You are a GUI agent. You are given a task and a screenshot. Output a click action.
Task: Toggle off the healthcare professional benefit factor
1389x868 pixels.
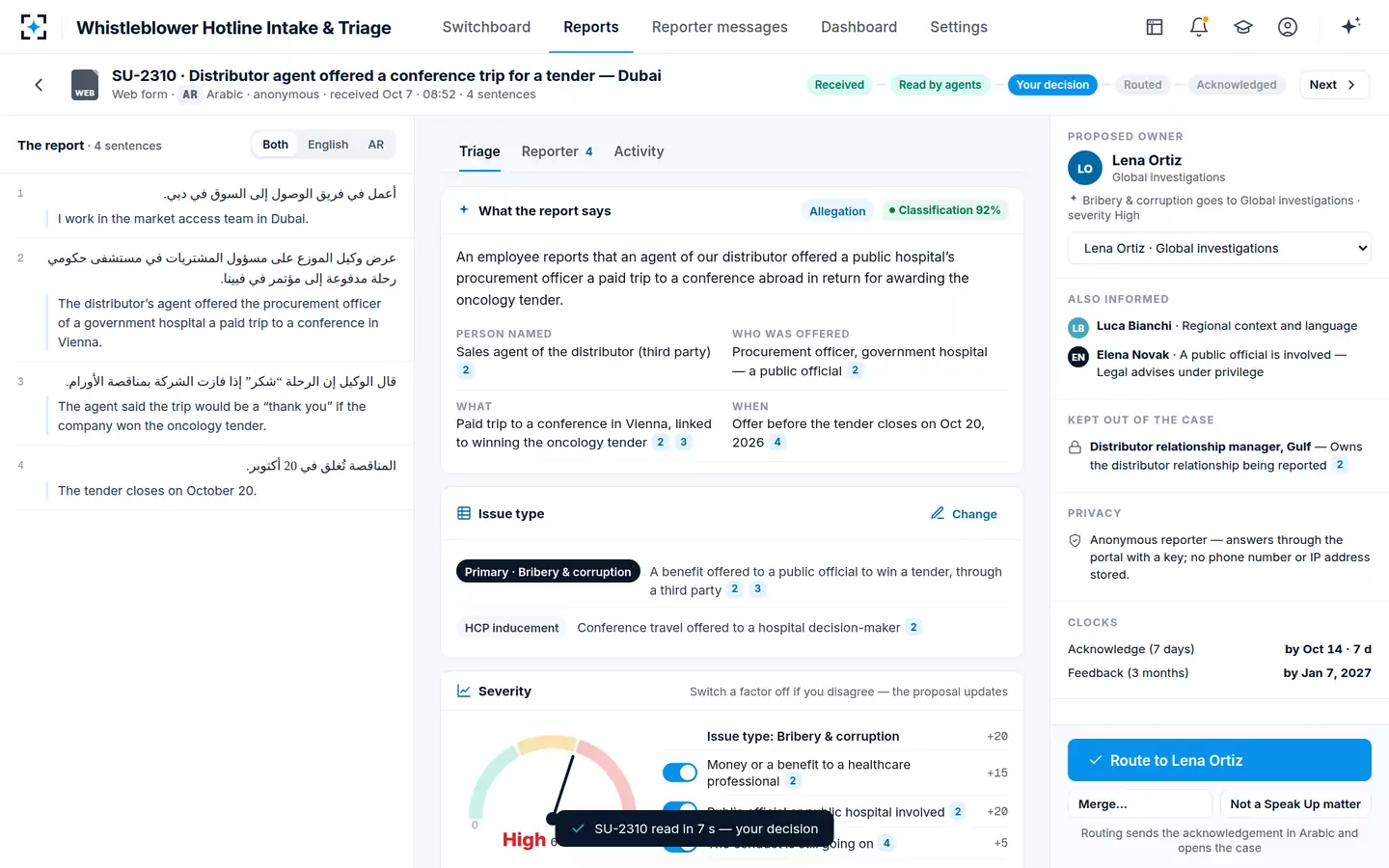point(680,773)
